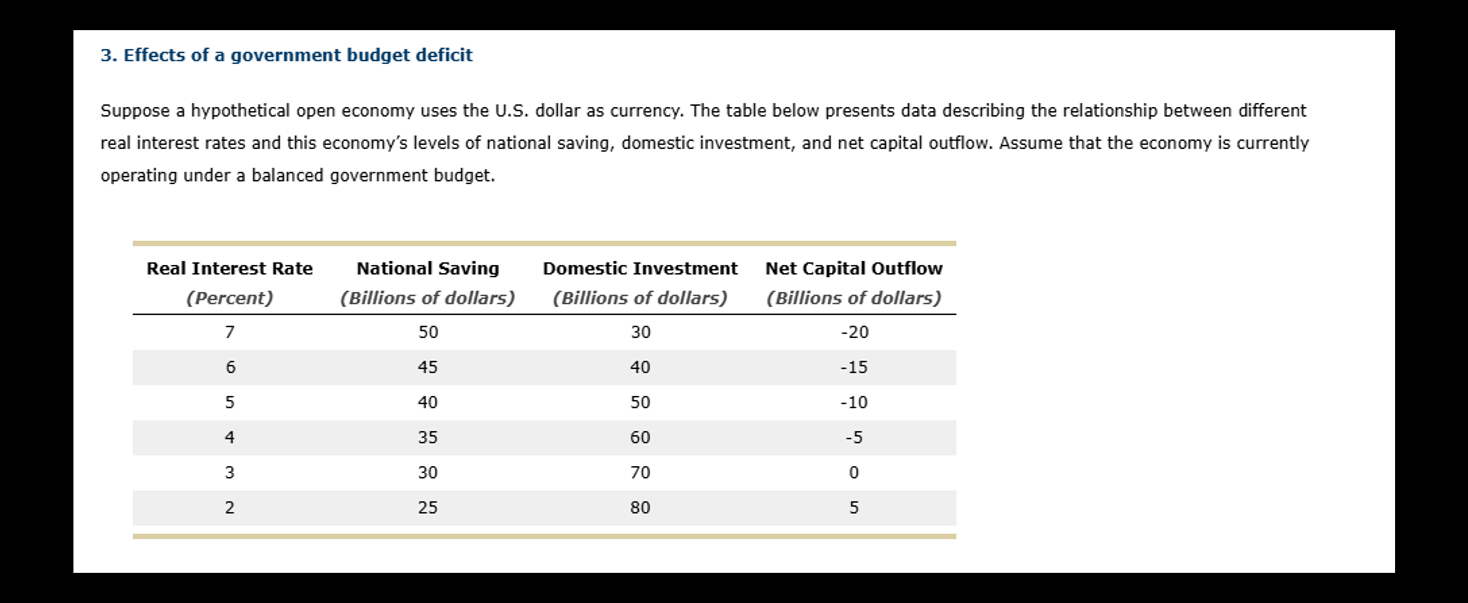Select domestic investment value 60
The image size is (1468, 603).
tap(640, 437)
